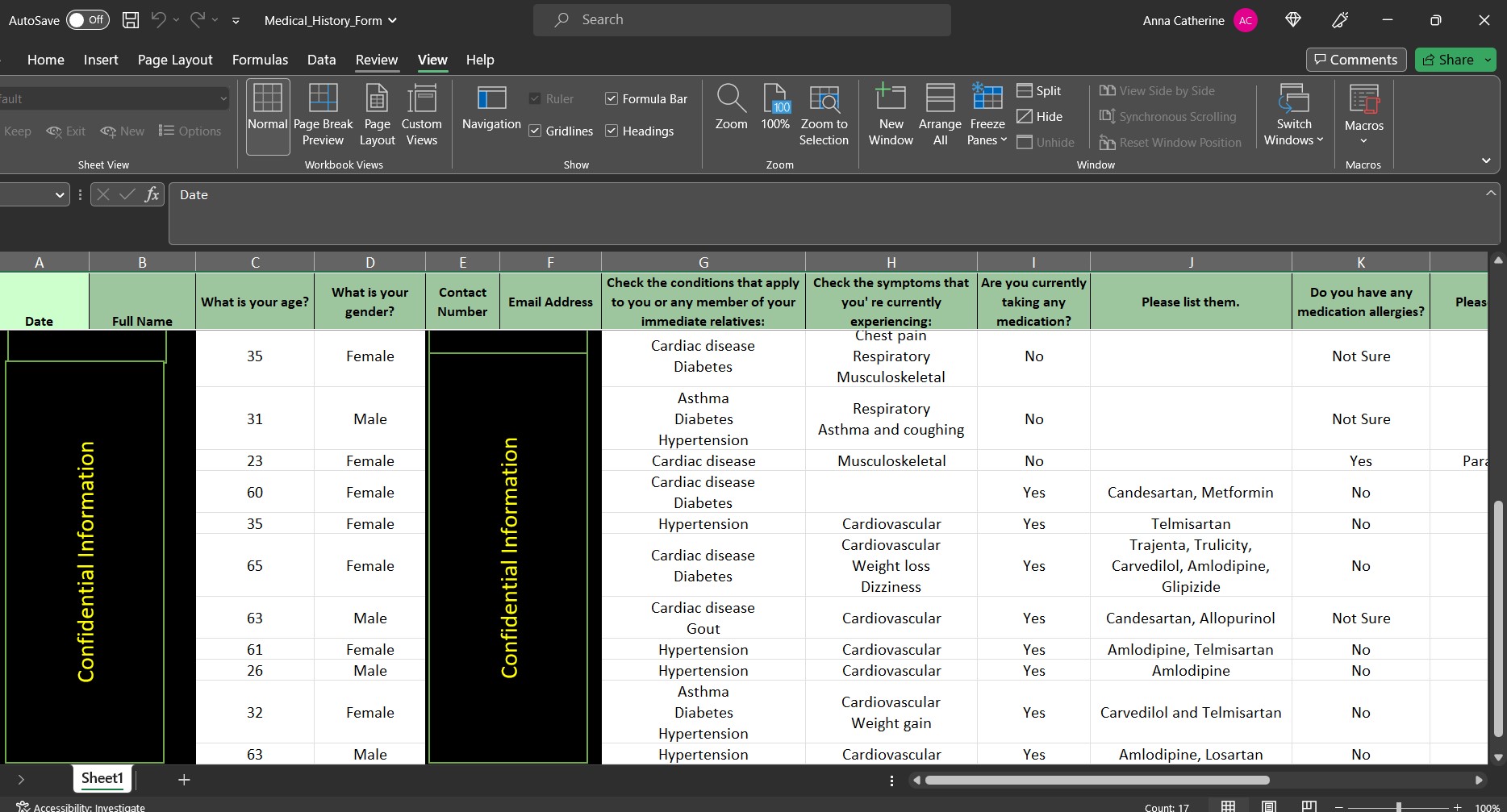1507x812 pixels.
Task: Open the Name Box dropdown
Action: tap(60, 194)
